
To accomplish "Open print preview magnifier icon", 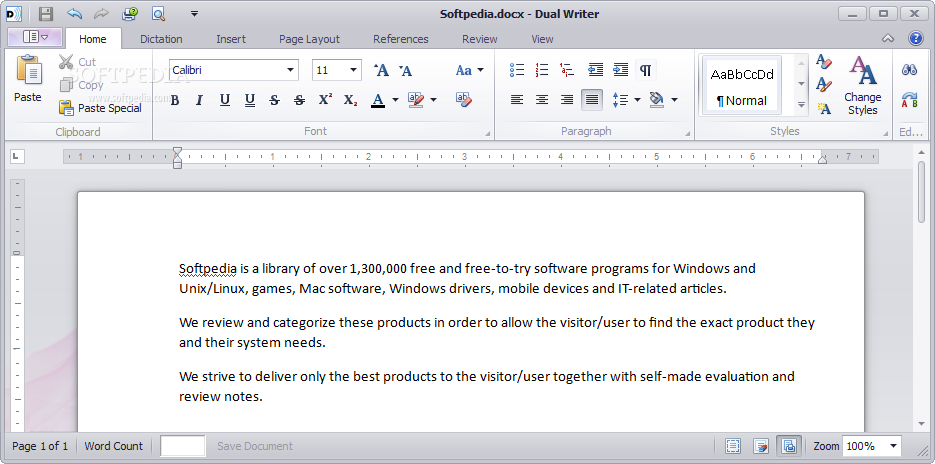I will point(158,14).
